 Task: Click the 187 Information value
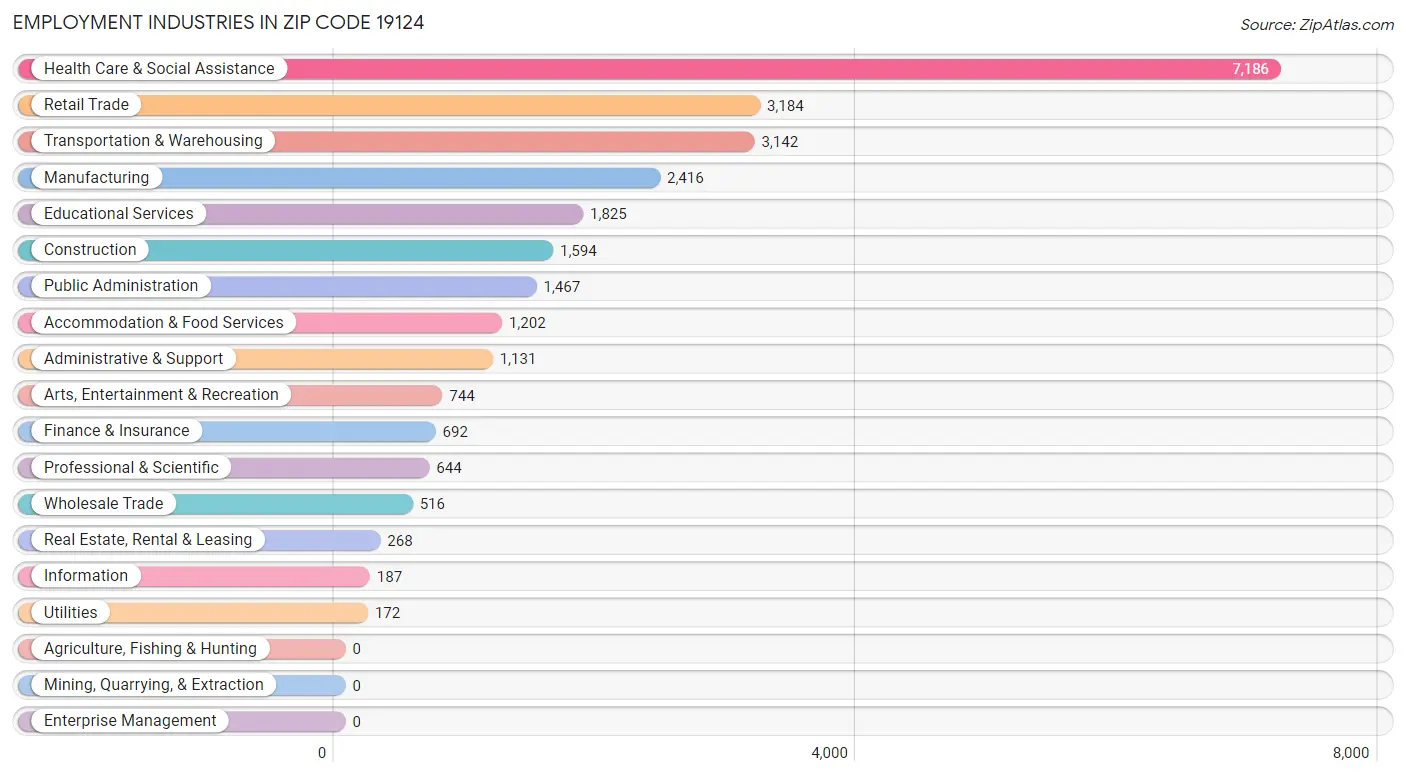coord(389,577)
